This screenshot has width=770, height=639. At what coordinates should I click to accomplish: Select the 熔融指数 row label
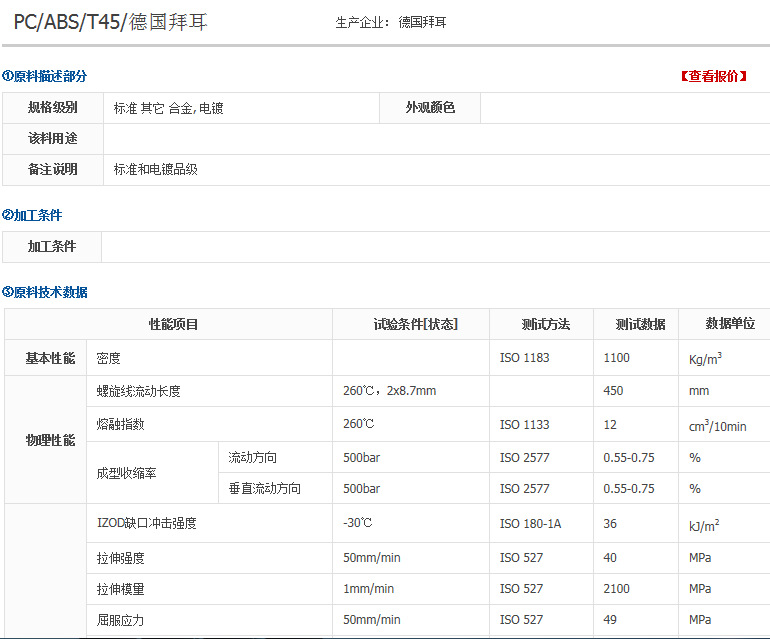coord(120,424)
